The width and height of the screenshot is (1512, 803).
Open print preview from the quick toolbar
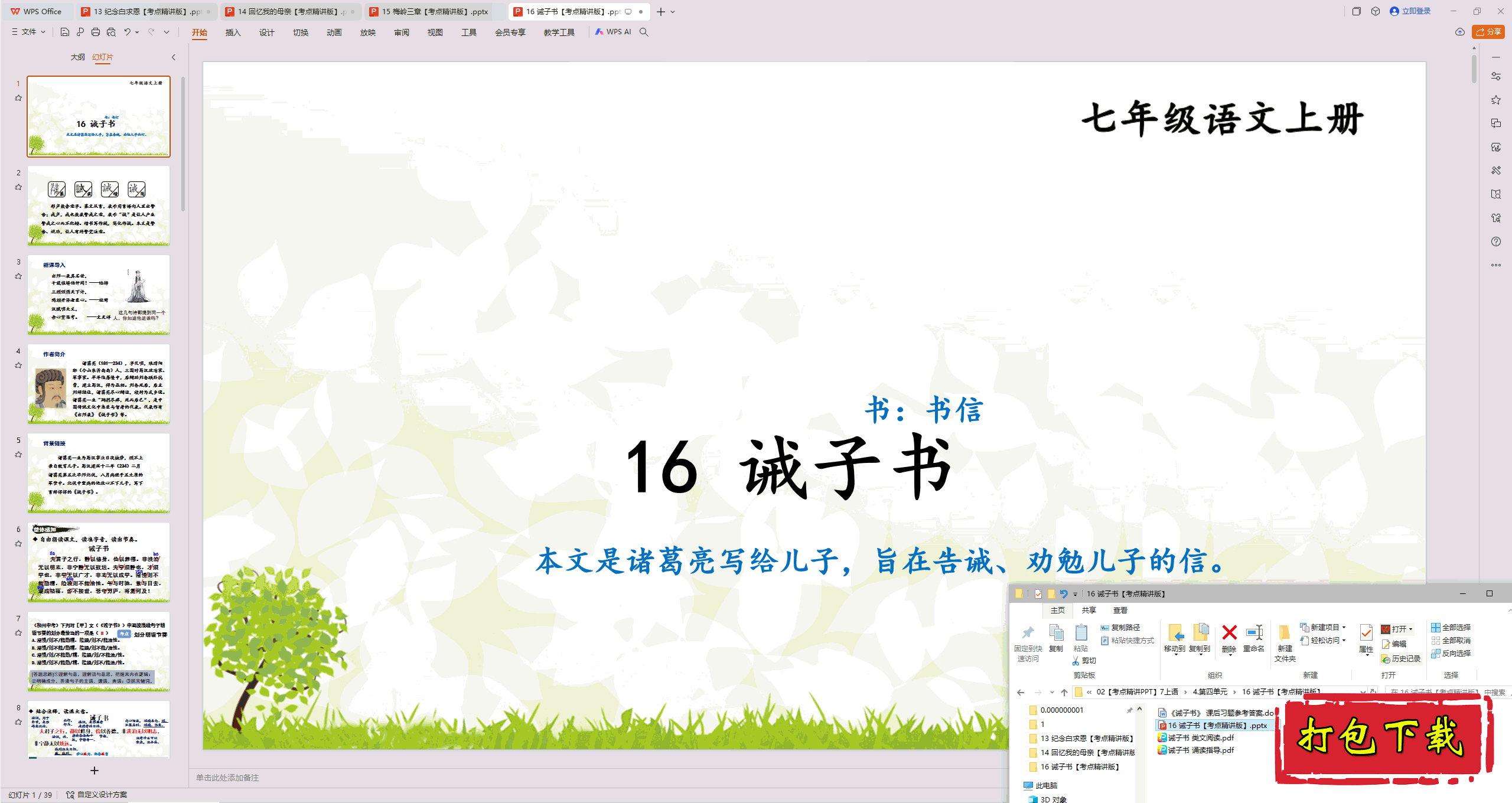[x=111, y=32]
